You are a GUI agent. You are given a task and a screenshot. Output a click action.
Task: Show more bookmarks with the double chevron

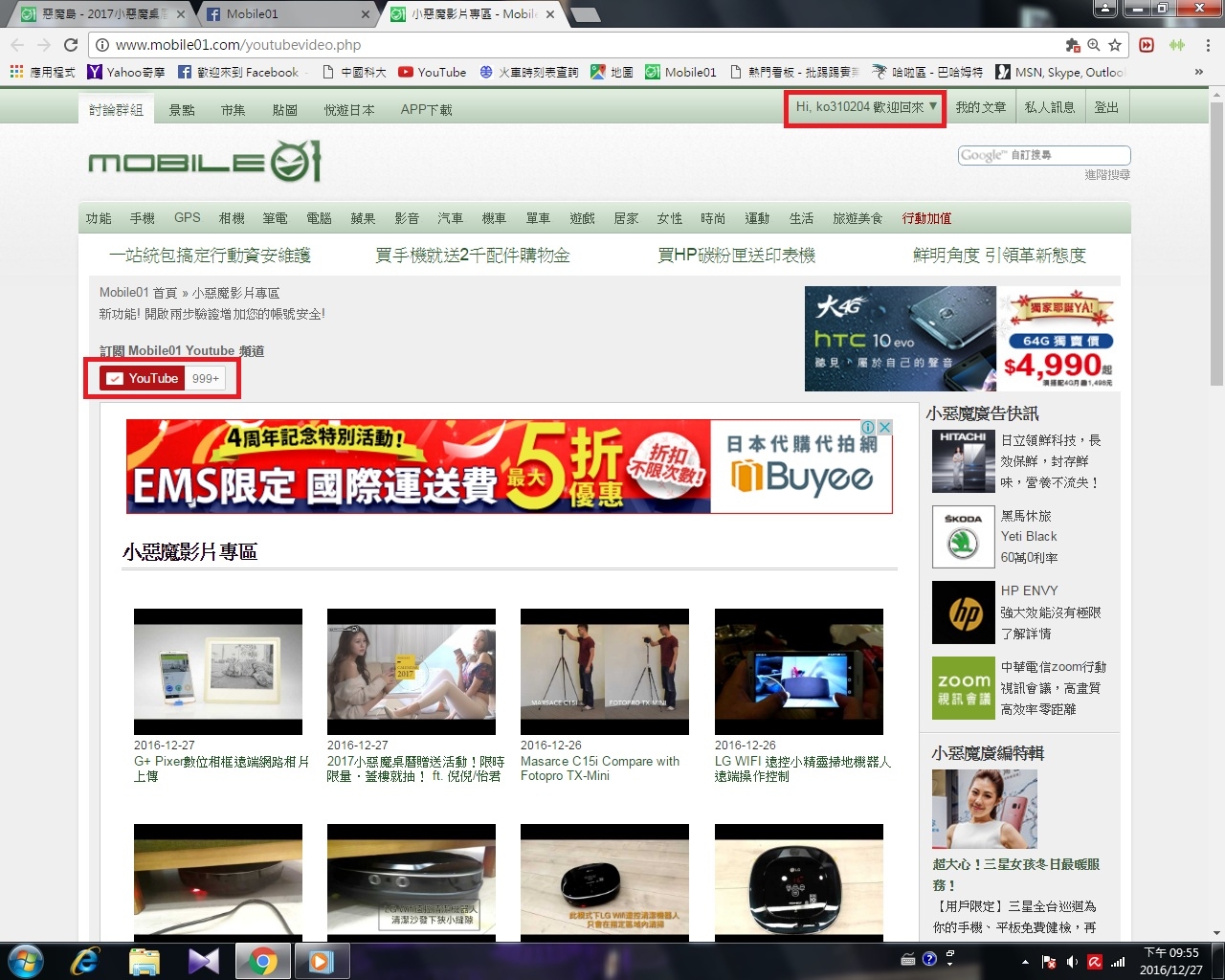click(x=1198, y=72)
